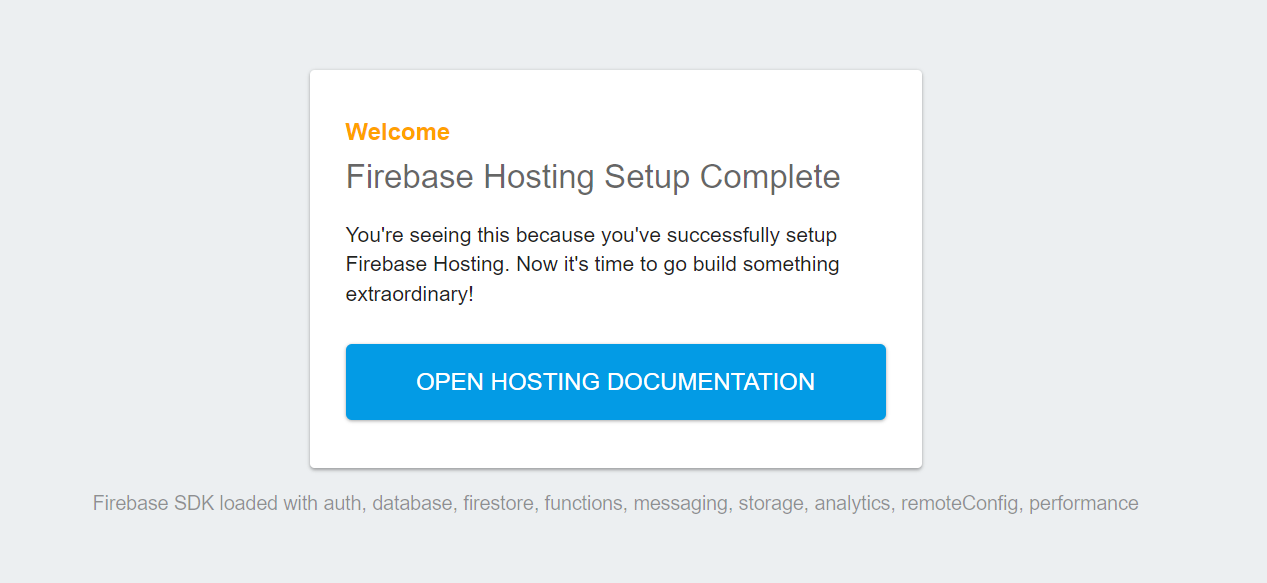Viewport: 1267px width, 583px height.
Task: Select the Firebase Hosting Setup Complete title
Action: 593,178
